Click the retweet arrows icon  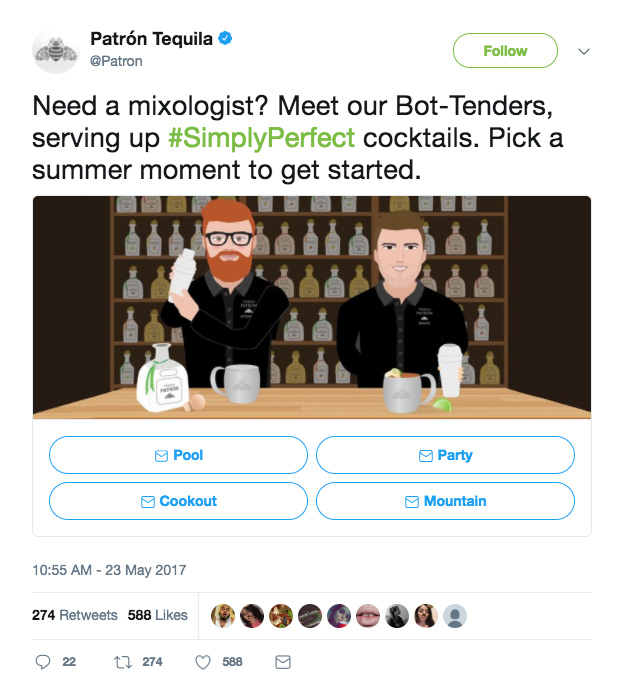pos(123,662)
